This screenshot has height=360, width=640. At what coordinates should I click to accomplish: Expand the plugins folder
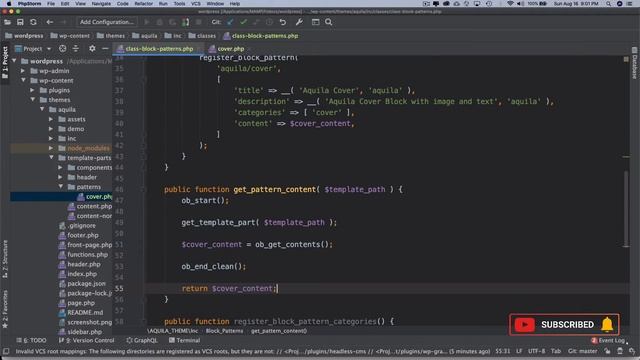[x=32, y=90]
